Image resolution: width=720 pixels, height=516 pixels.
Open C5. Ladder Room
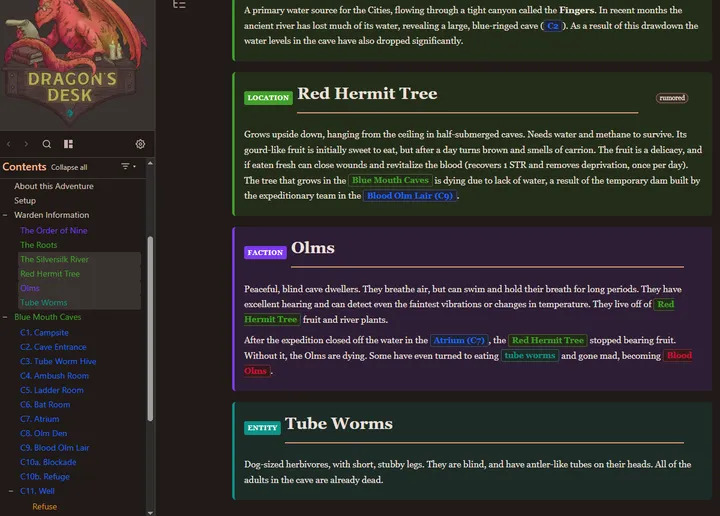click(x=52, y=390)
